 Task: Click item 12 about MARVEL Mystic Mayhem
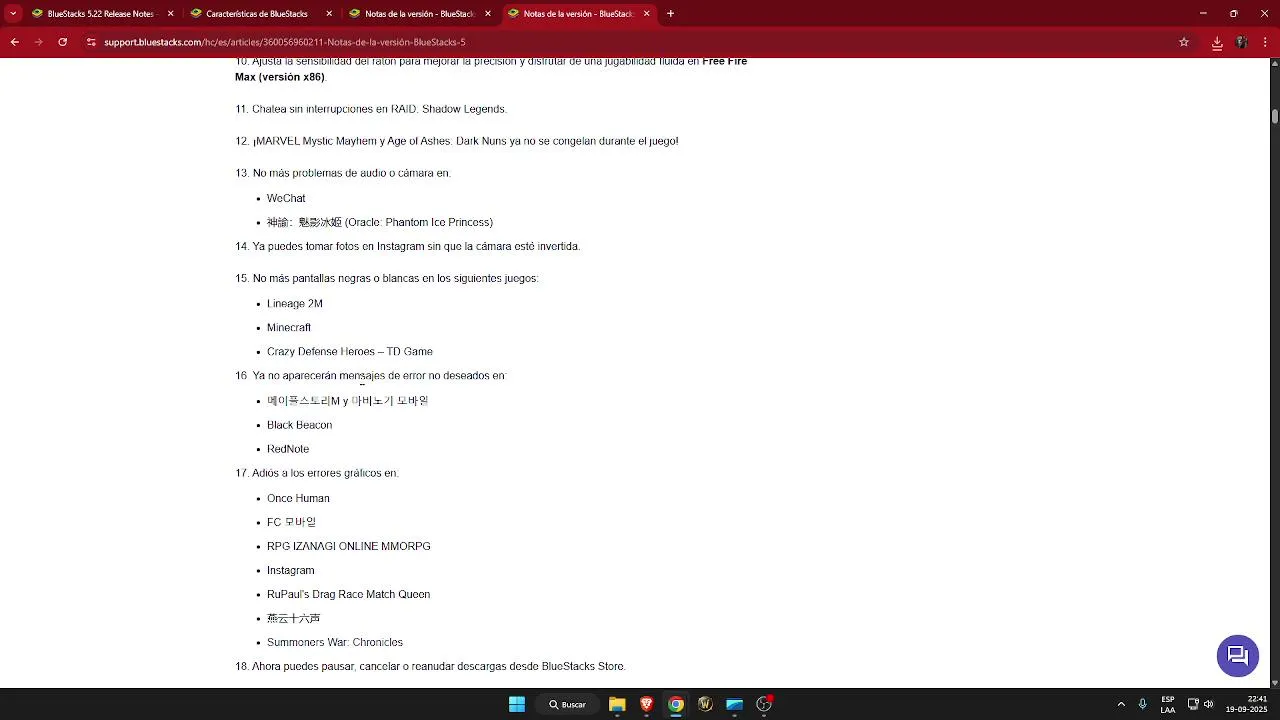[457, 141]
